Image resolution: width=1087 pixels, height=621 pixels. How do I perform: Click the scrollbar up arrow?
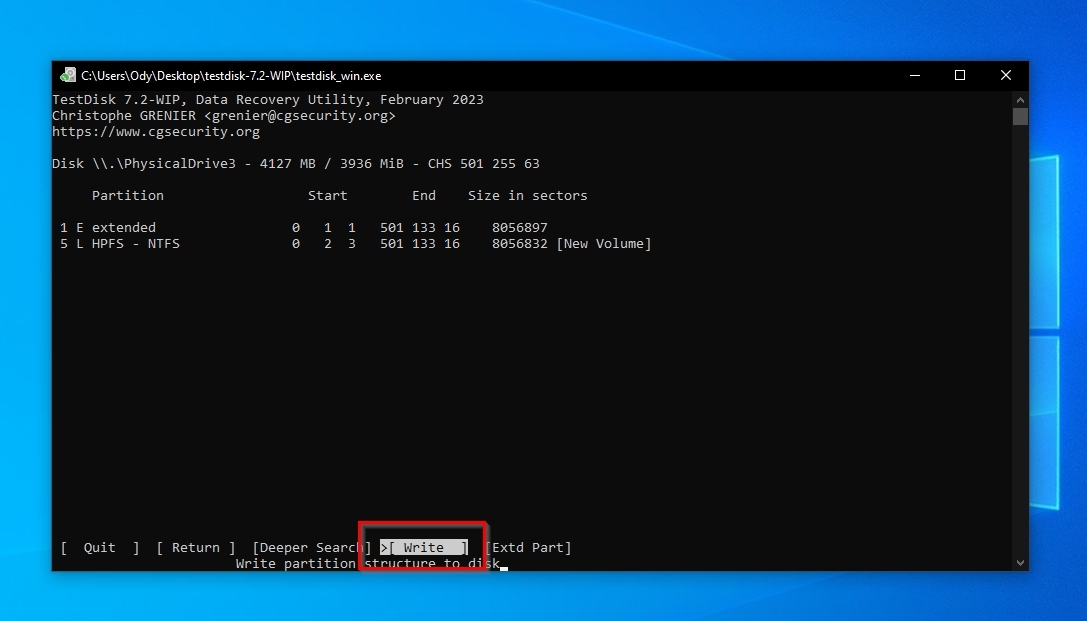point(1020,99)
